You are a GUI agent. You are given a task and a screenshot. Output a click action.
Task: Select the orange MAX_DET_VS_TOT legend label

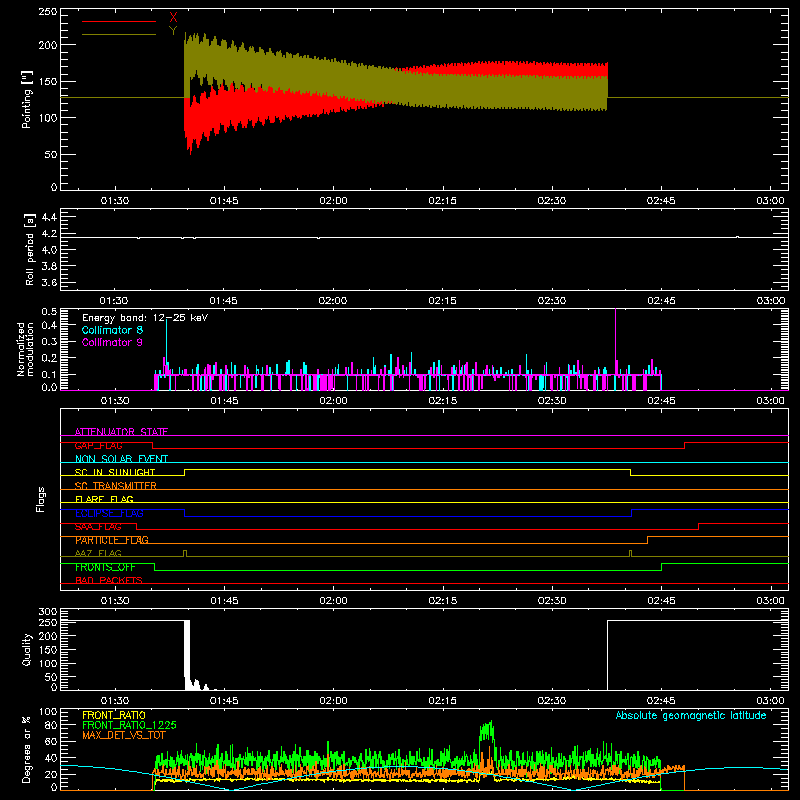tap(124, 735)
